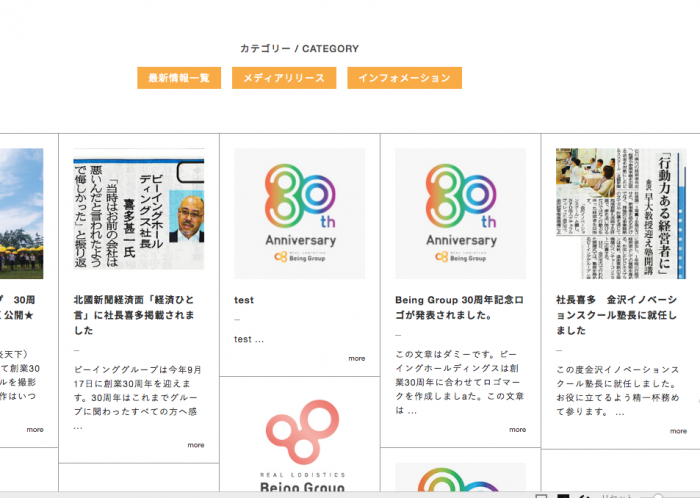
Task: Open the 北國新聞 newspaper clipping thumbnail
Action: (x=139, y=209)
